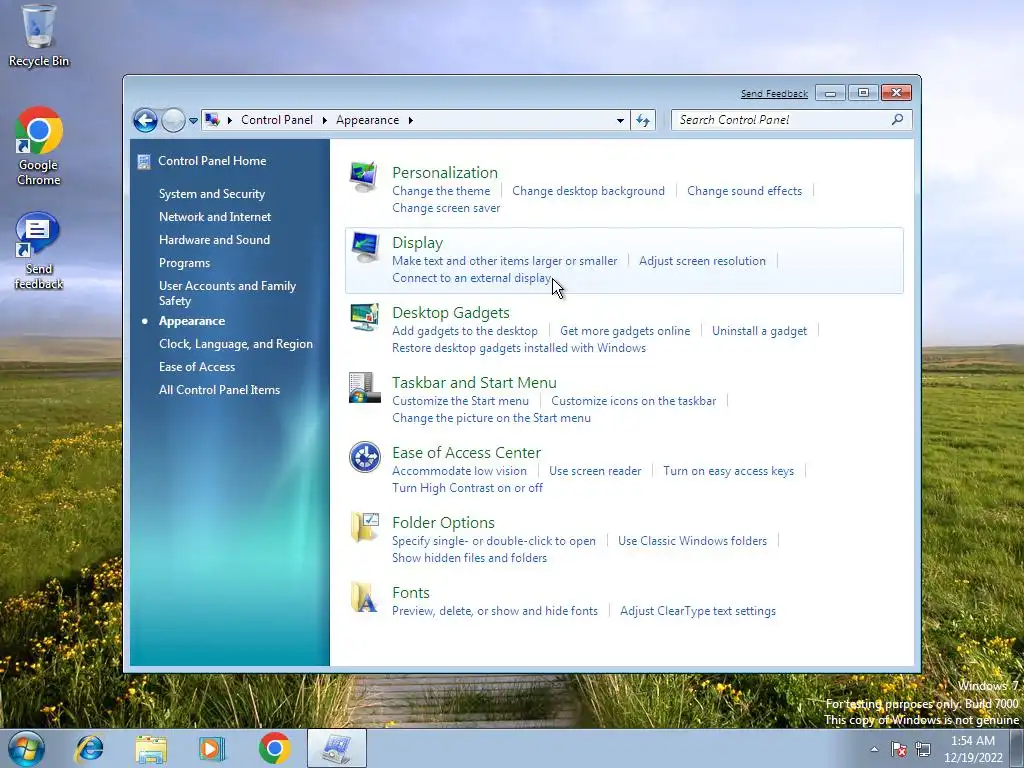Click Adjust ClearType text settings
Screen dimensions: 1024x768
[697, 611]
